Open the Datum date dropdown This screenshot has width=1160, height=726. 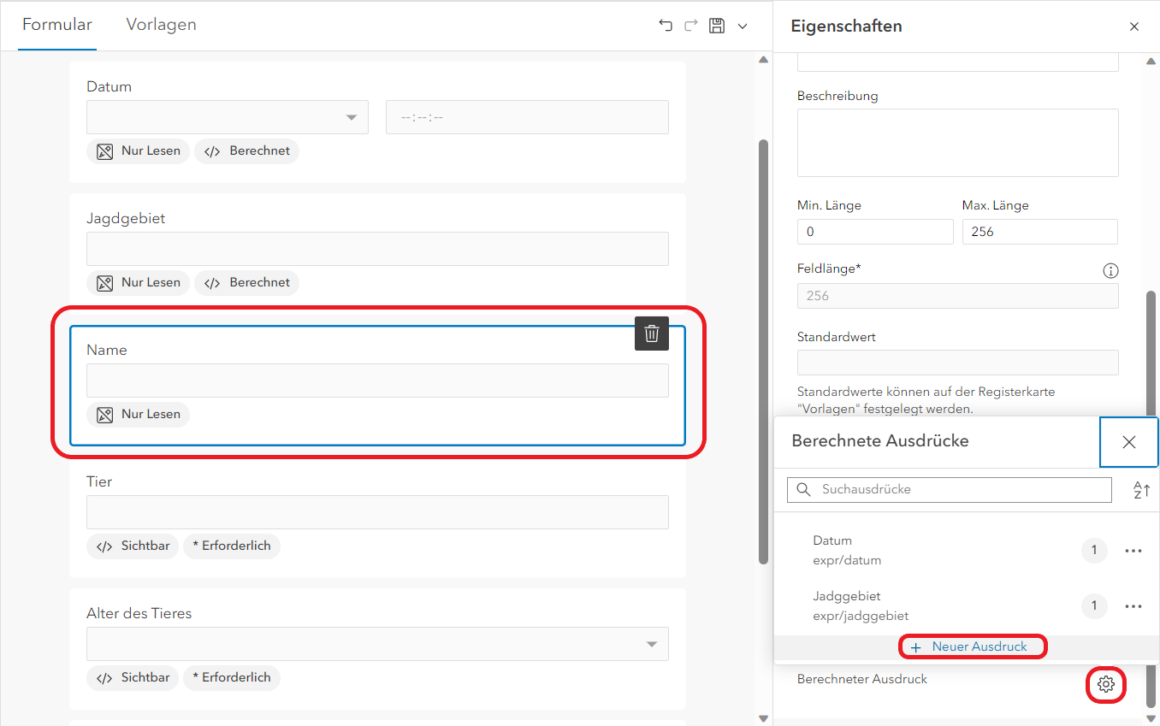pyautogui.click(x=227, y=117)
